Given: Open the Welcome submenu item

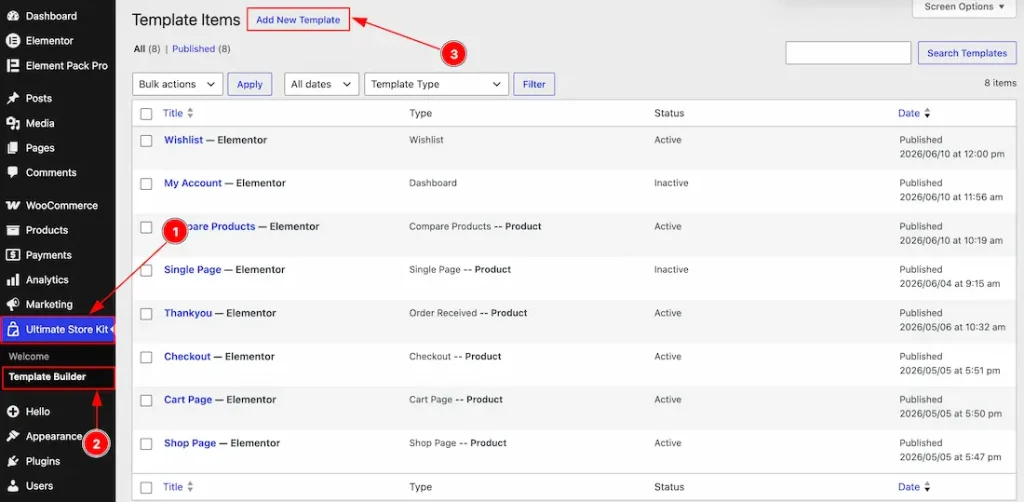Looking at the screenshot, I should [x=29, y=356].
